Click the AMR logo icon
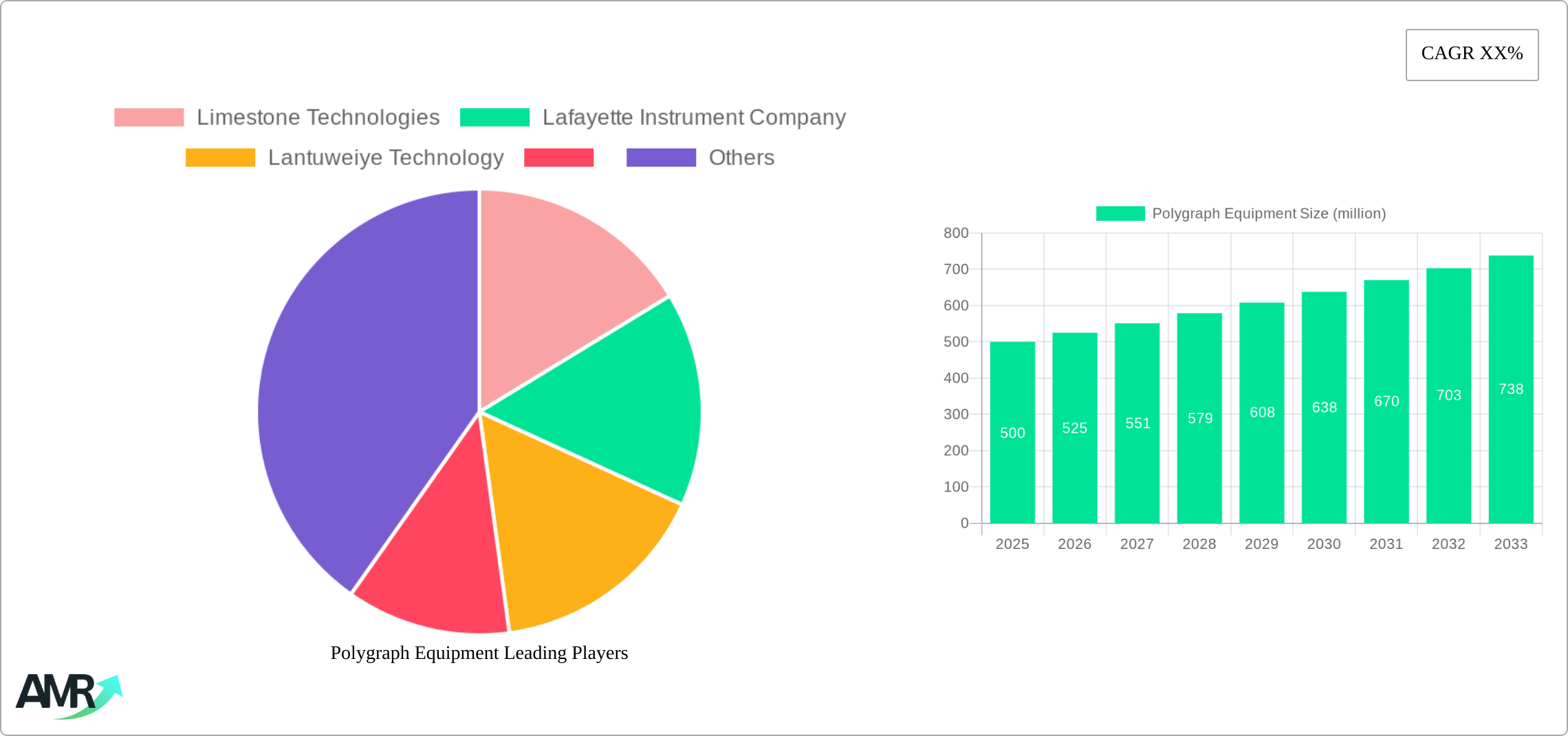 pos(69,695)
